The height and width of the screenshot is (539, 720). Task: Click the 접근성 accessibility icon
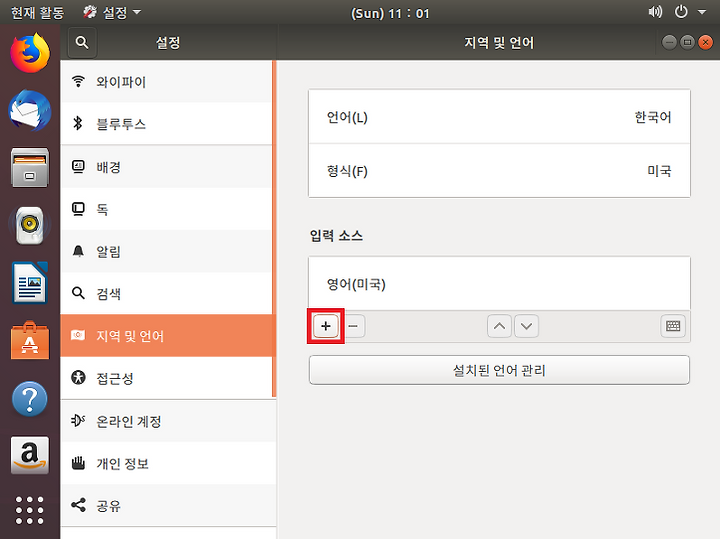click(x=79, y=377)
